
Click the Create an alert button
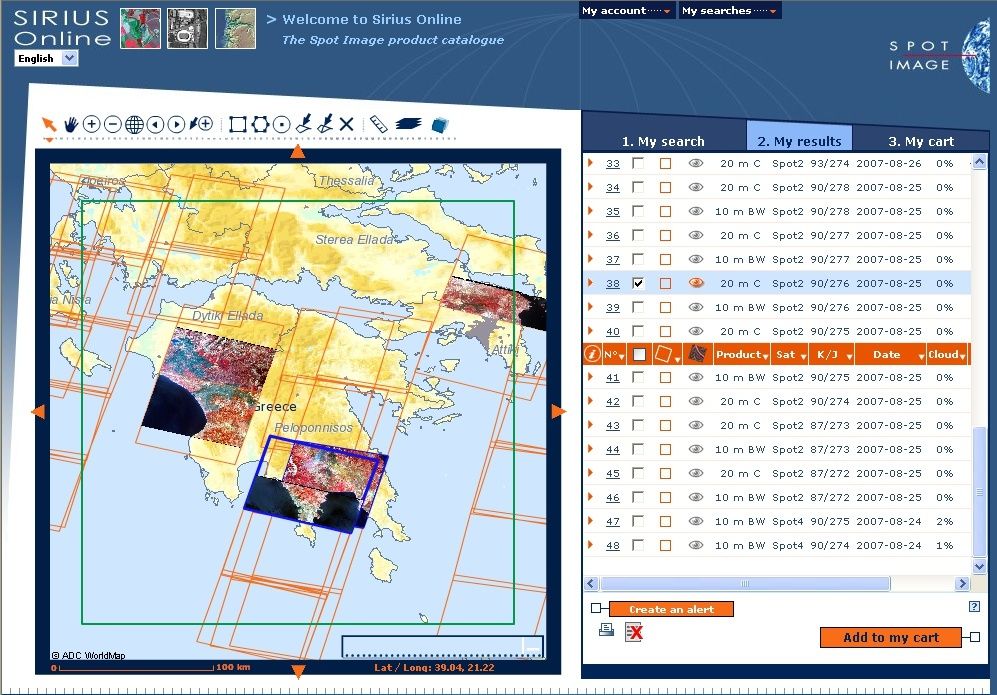tap(671, 609)
